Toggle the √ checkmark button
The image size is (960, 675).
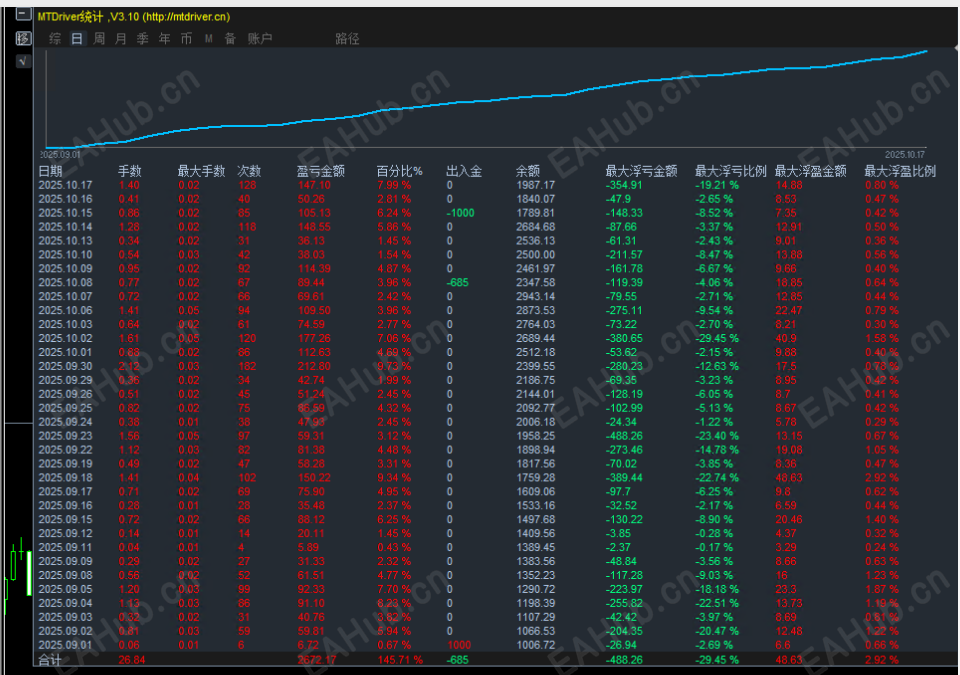point(23,61)
